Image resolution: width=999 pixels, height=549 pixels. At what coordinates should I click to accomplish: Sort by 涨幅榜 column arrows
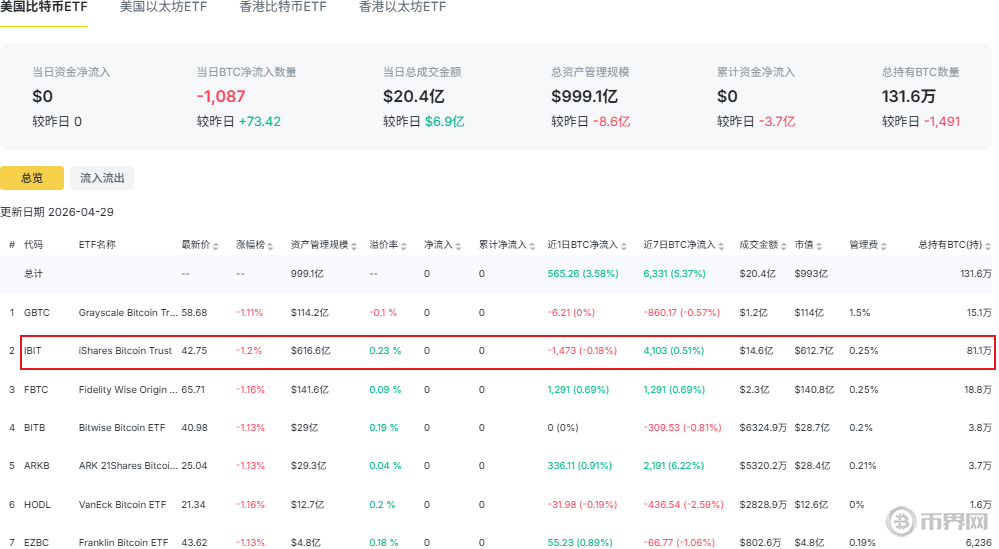coord(271,245)
